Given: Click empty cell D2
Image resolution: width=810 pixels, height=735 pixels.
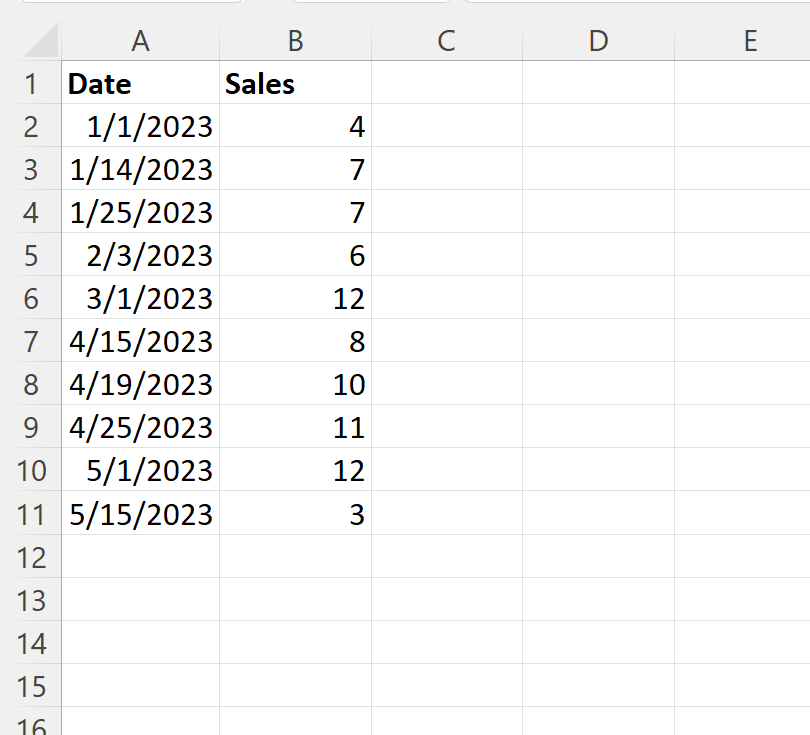Looking at the screenshot, I should pyautogui.click(x=598, y=126).
